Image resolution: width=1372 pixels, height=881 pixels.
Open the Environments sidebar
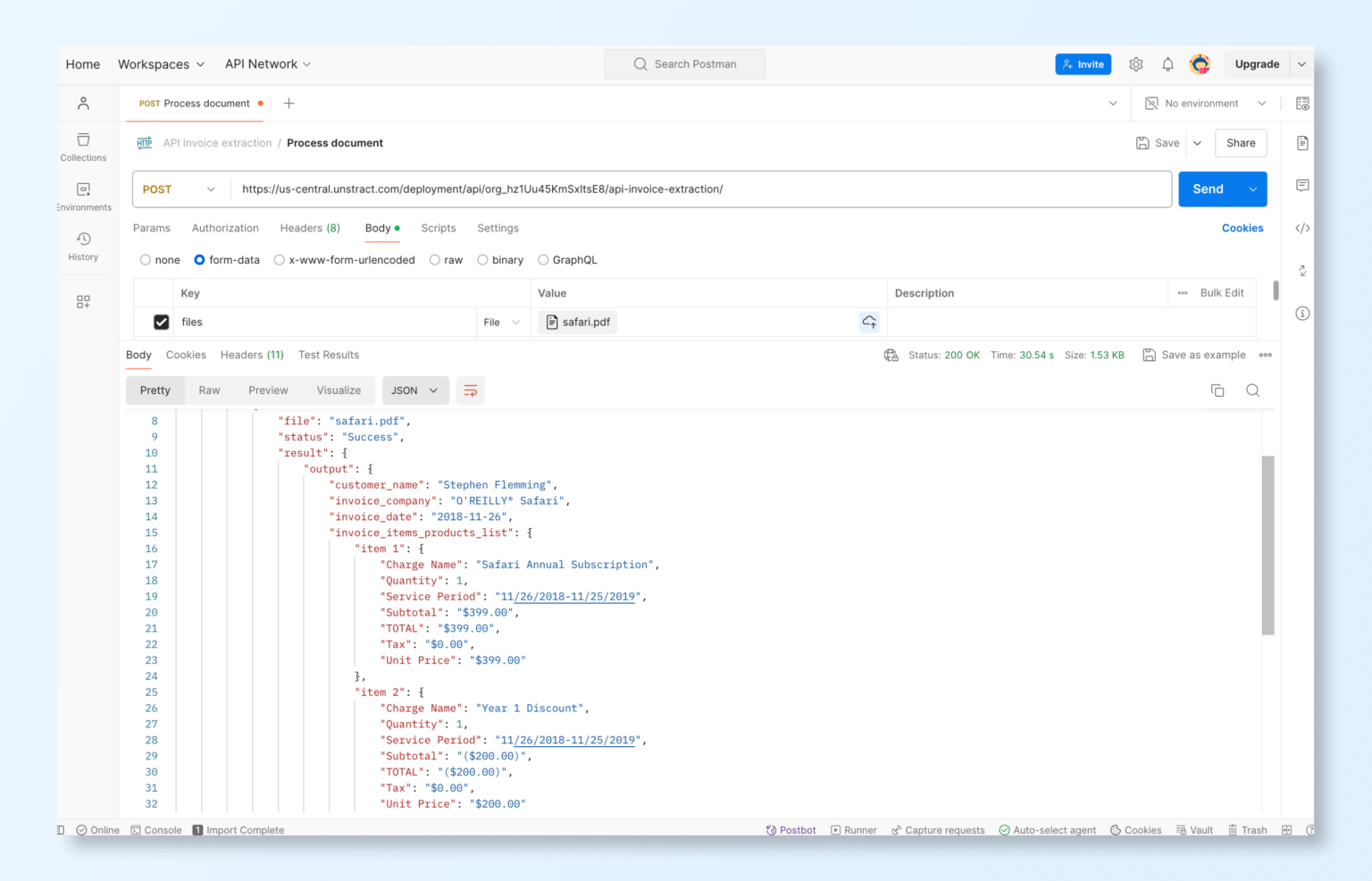[x=83, y=194]
